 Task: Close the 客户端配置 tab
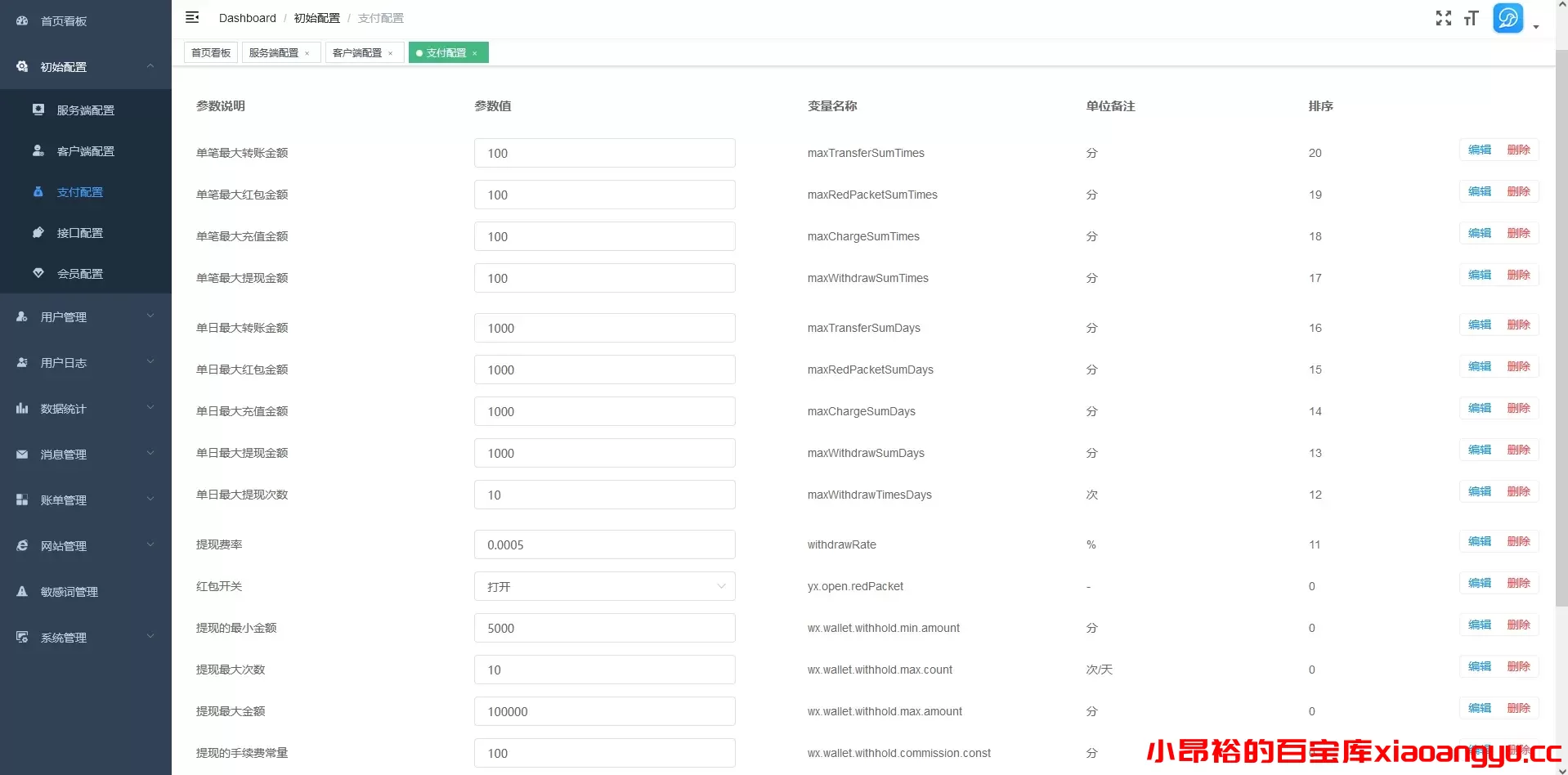pyautogui.click(x=391, y=54)
